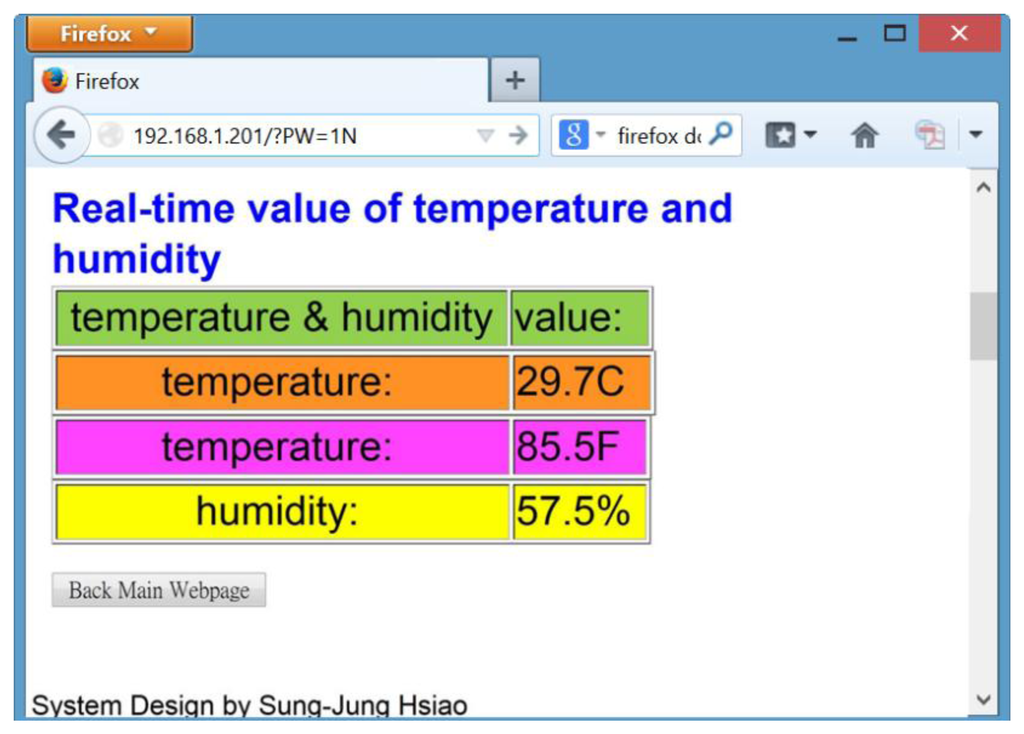This screenshot has height=734, width=1024.
Task: Click the orange 'temperature:' label cell
Action: (x=282, y=383)
